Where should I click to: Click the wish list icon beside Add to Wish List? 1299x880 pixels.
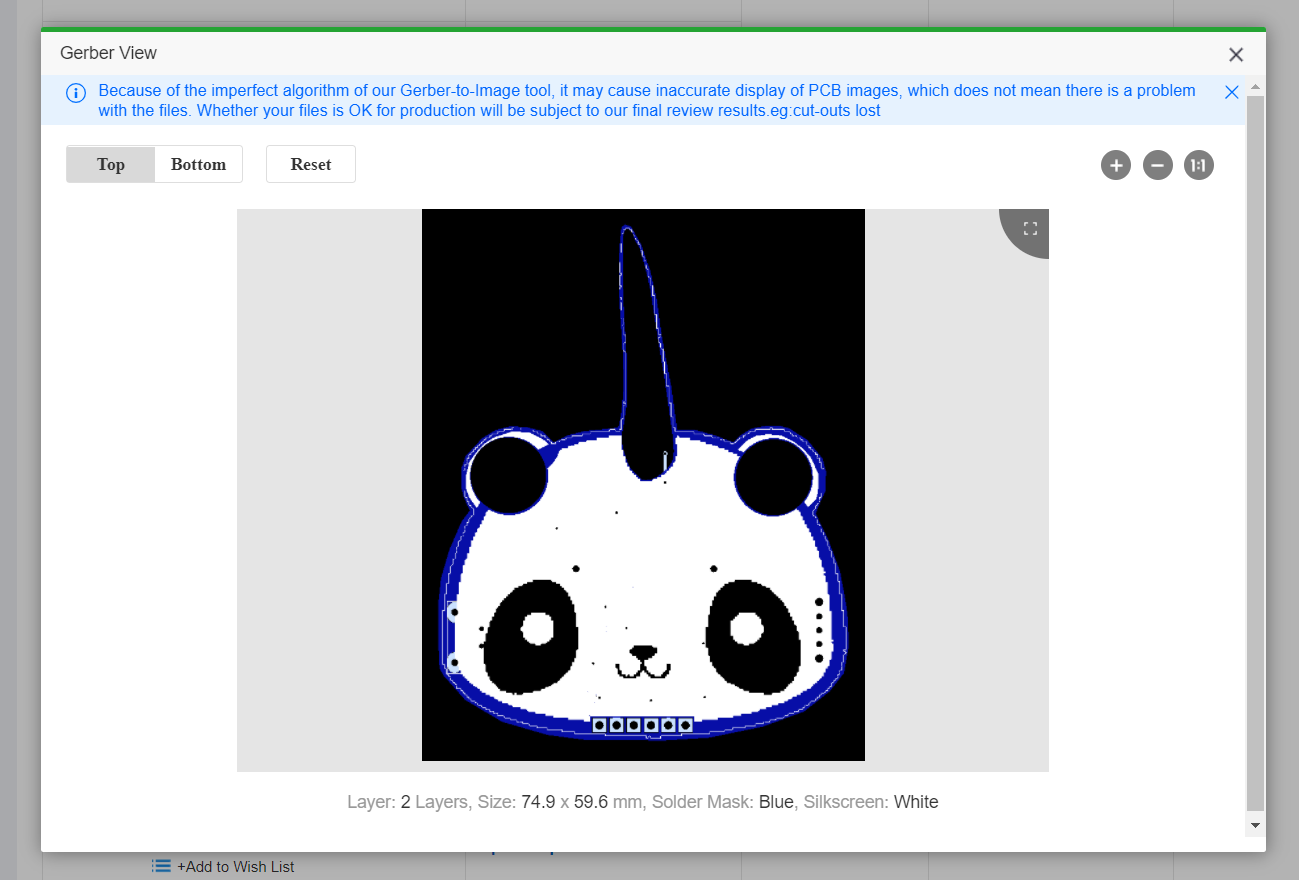pyautogui.click(x=160, y=866)
